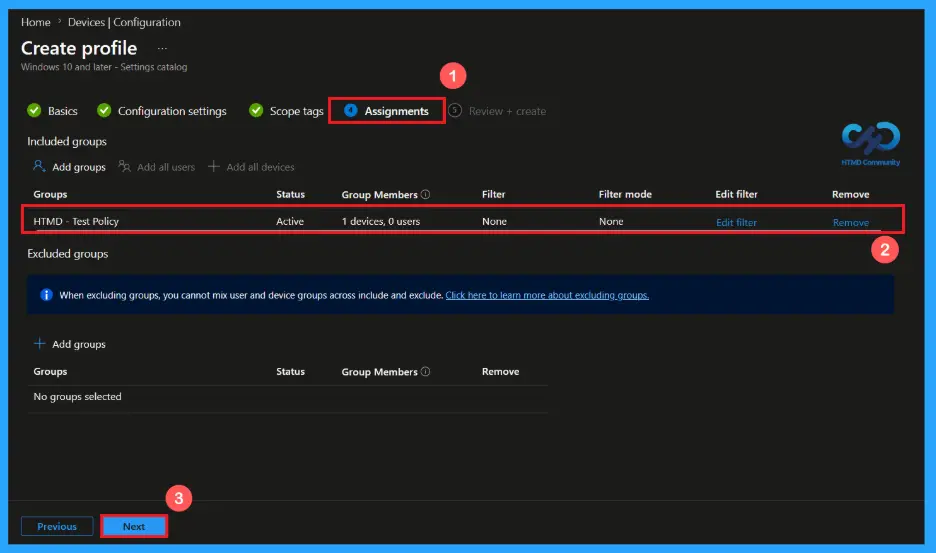The image size is (936, 553).
Task: Click the Filter column header
Action: click(x=493, y=194)
